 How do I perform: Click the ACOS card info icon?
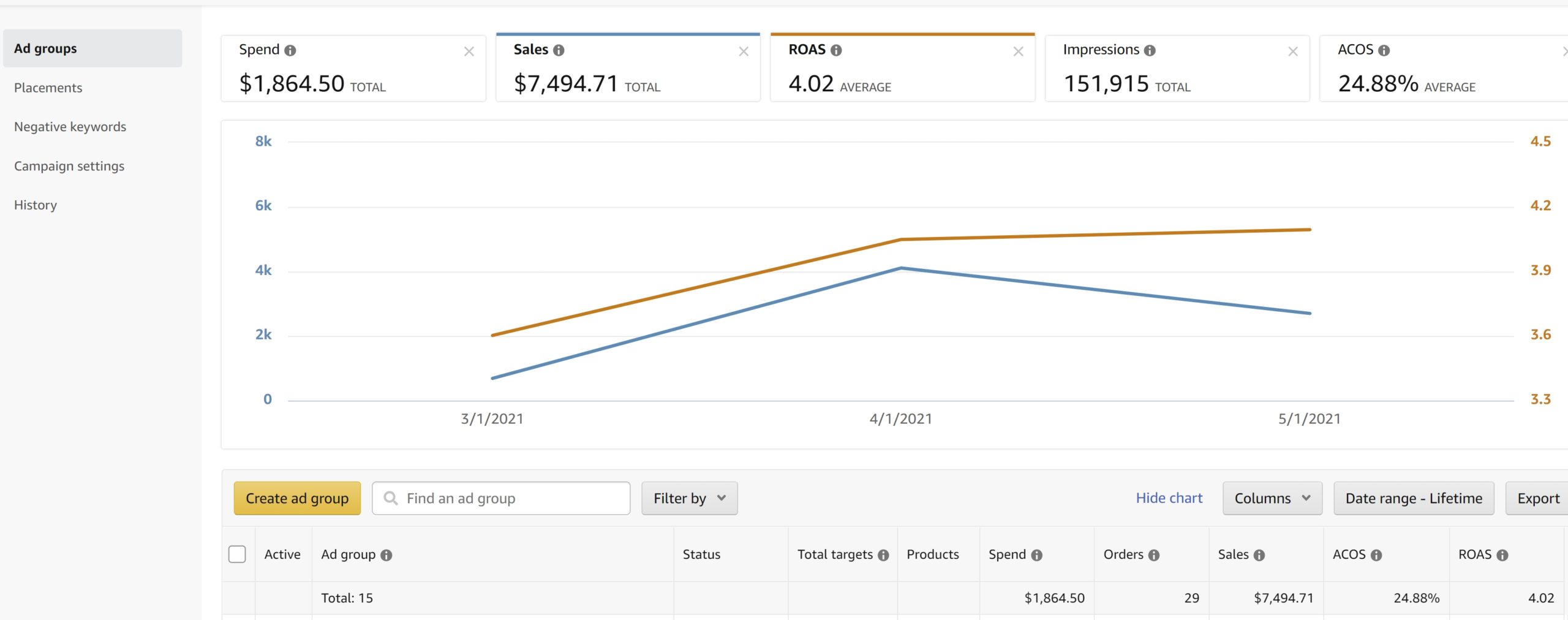tap(1384, 51)
